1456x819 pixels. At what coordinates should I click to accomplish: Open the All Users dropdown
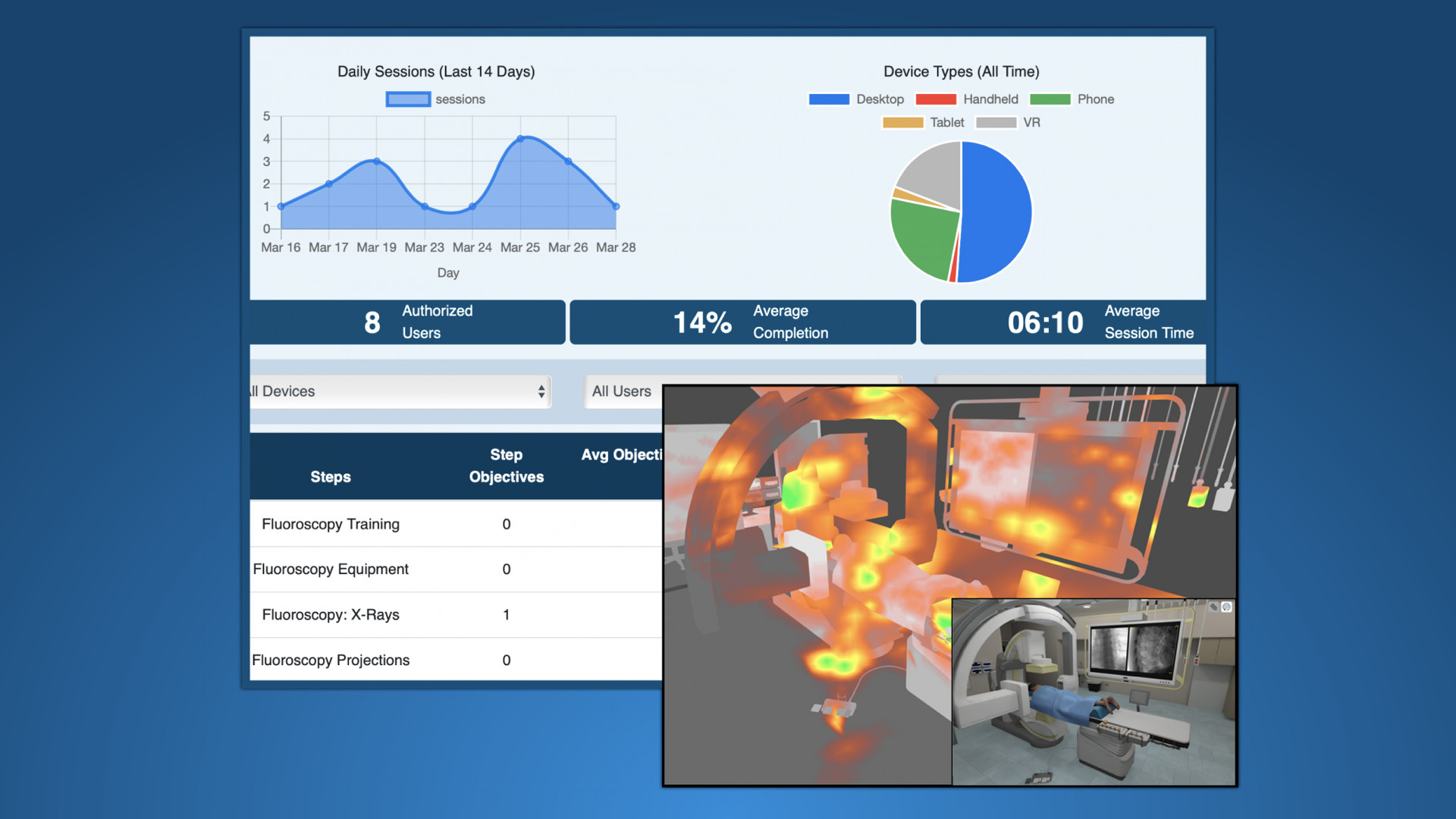coord(622,391)
